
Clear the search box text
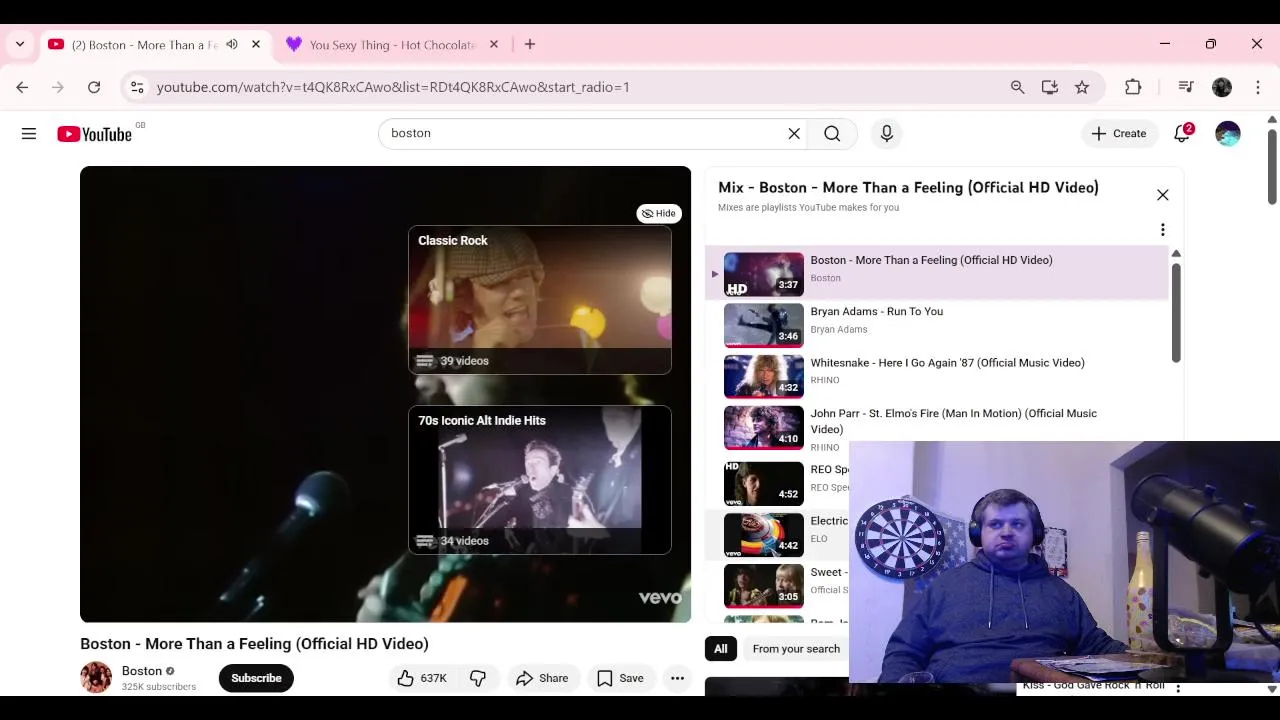pos(794,133)
